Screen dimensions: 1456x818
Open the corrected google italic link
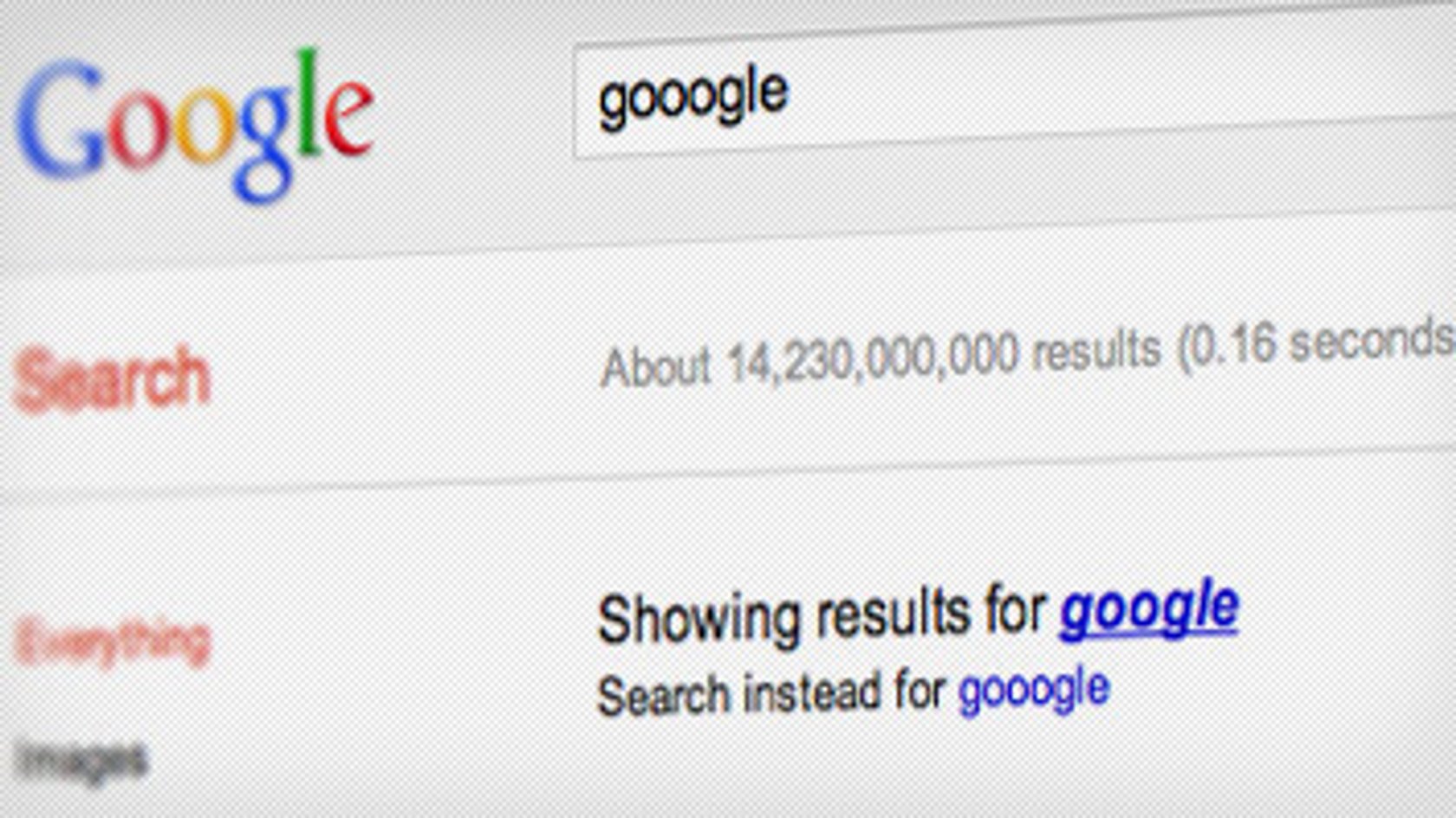(x=1149, y=610)
